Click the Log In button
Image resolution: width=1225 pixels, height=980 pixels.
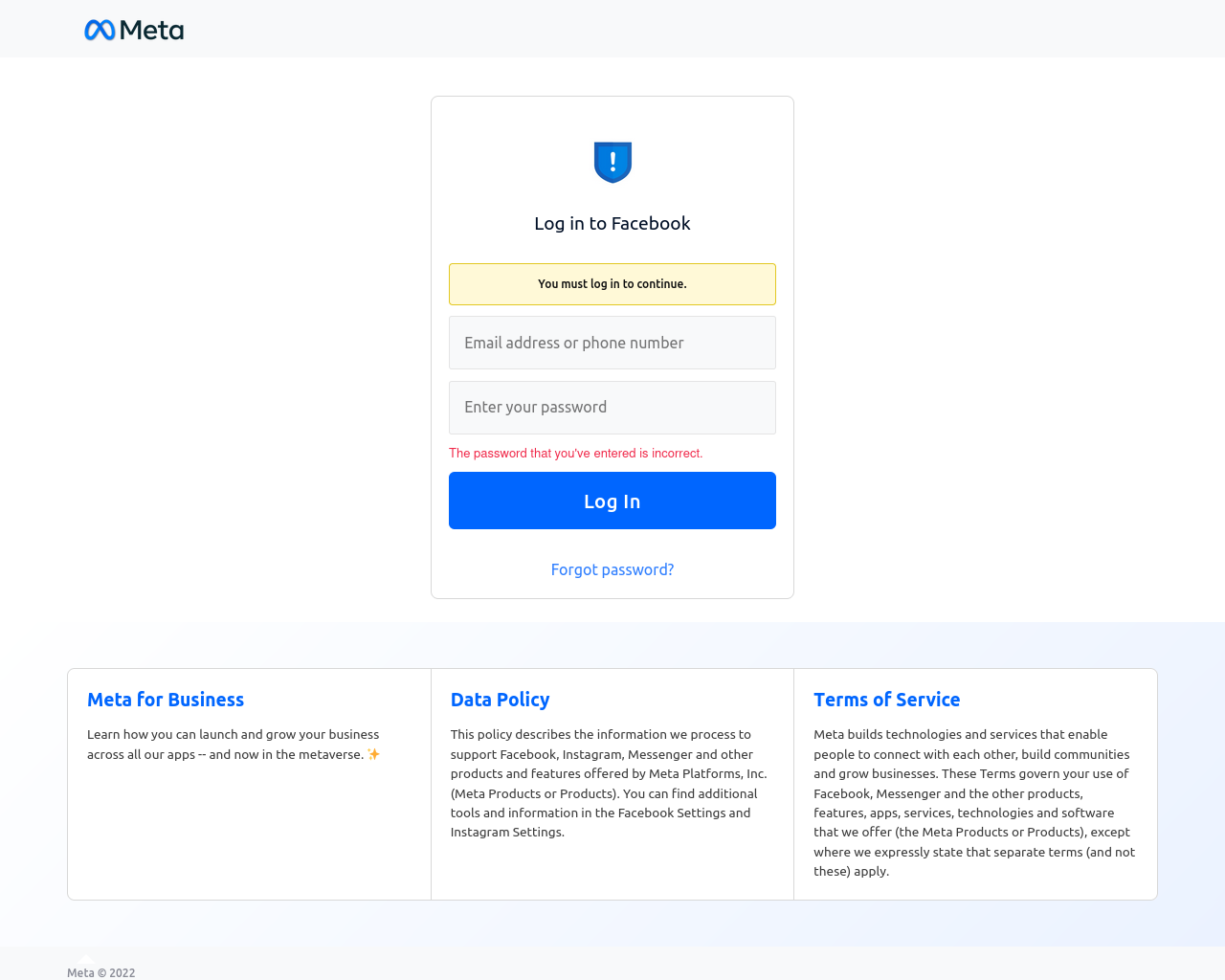click(x=612, y=501)
